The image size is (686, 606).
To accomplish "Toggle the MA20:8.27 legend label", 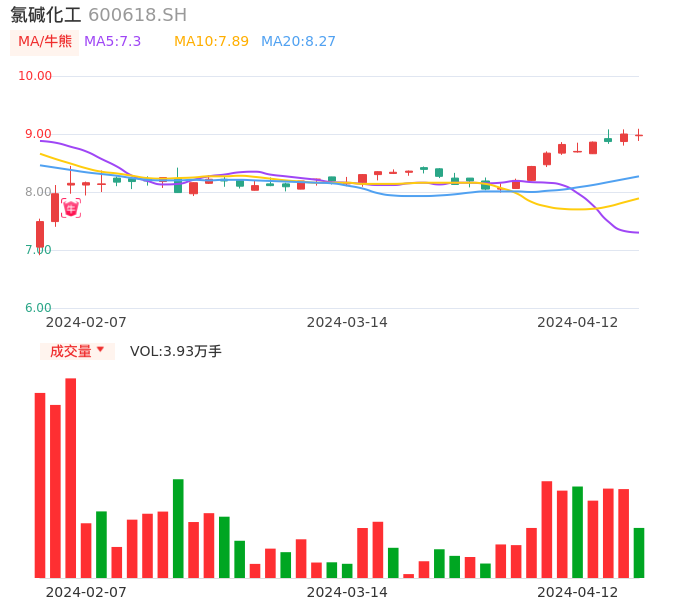I will point(298,41).
